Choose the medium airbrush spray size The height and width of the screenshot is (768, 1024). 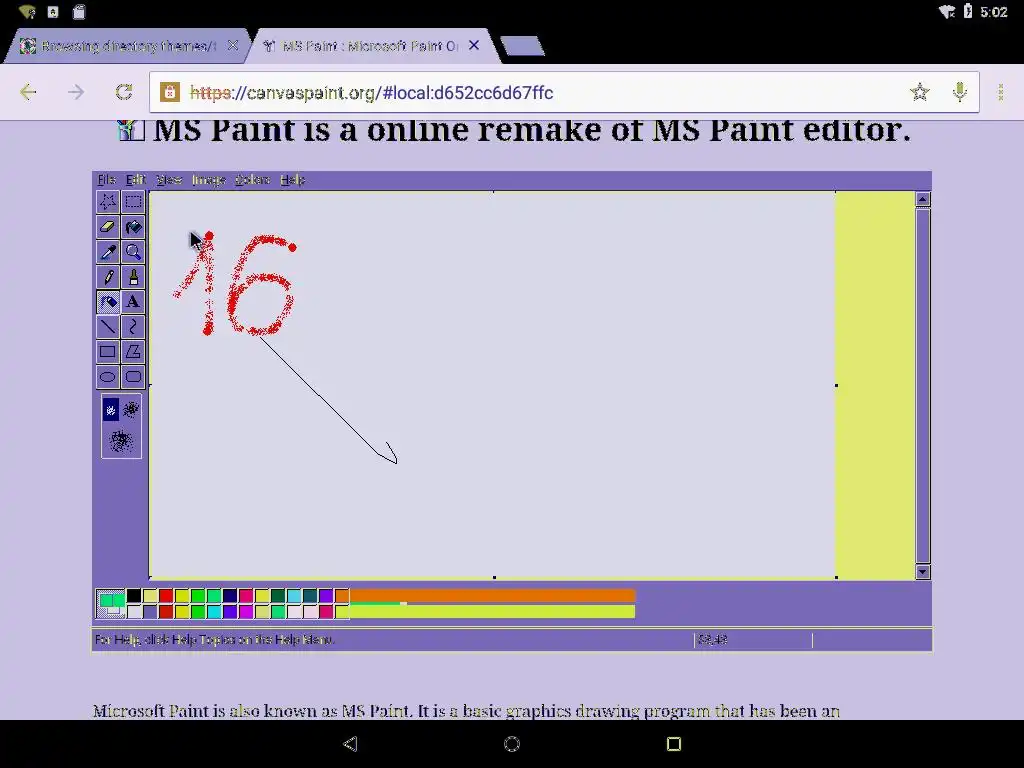[131, 409]
